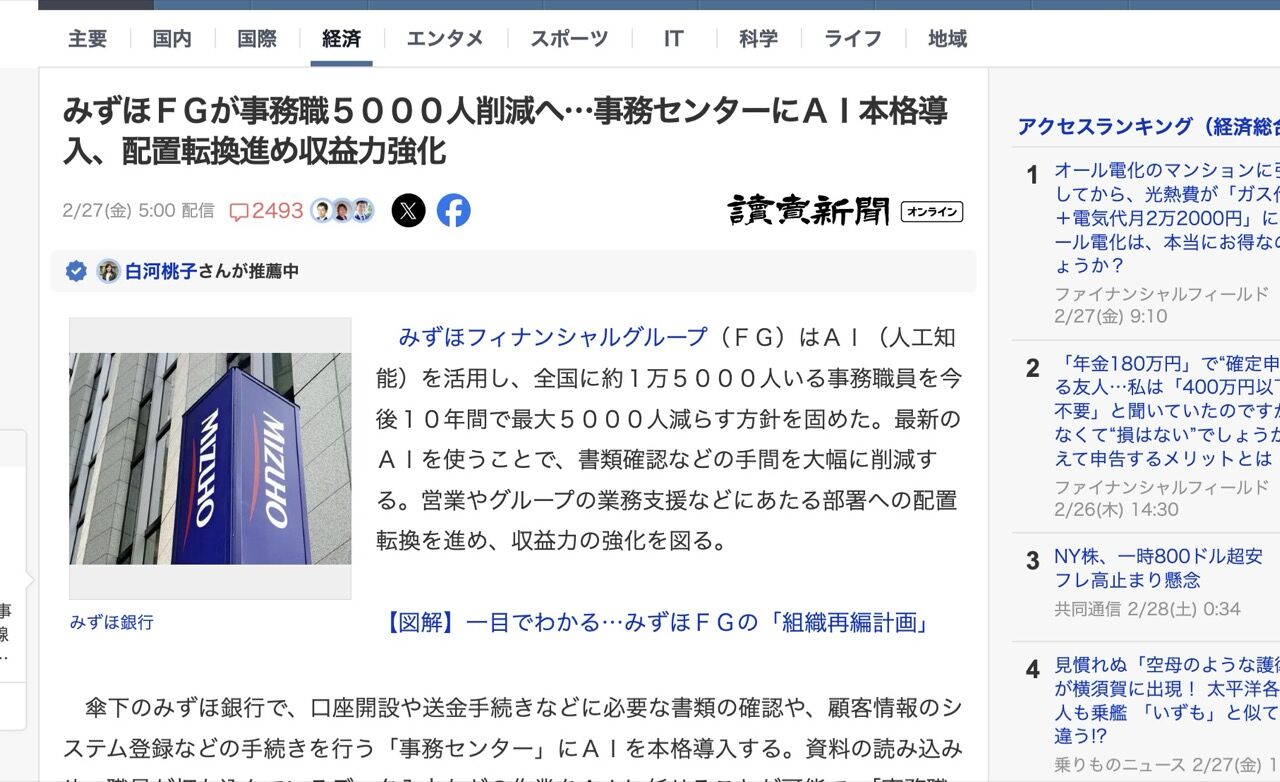This screenshot has height=782, width=1280.
Task: Open ranking article about 年金180万円
Action: [x=1167, y=411]
